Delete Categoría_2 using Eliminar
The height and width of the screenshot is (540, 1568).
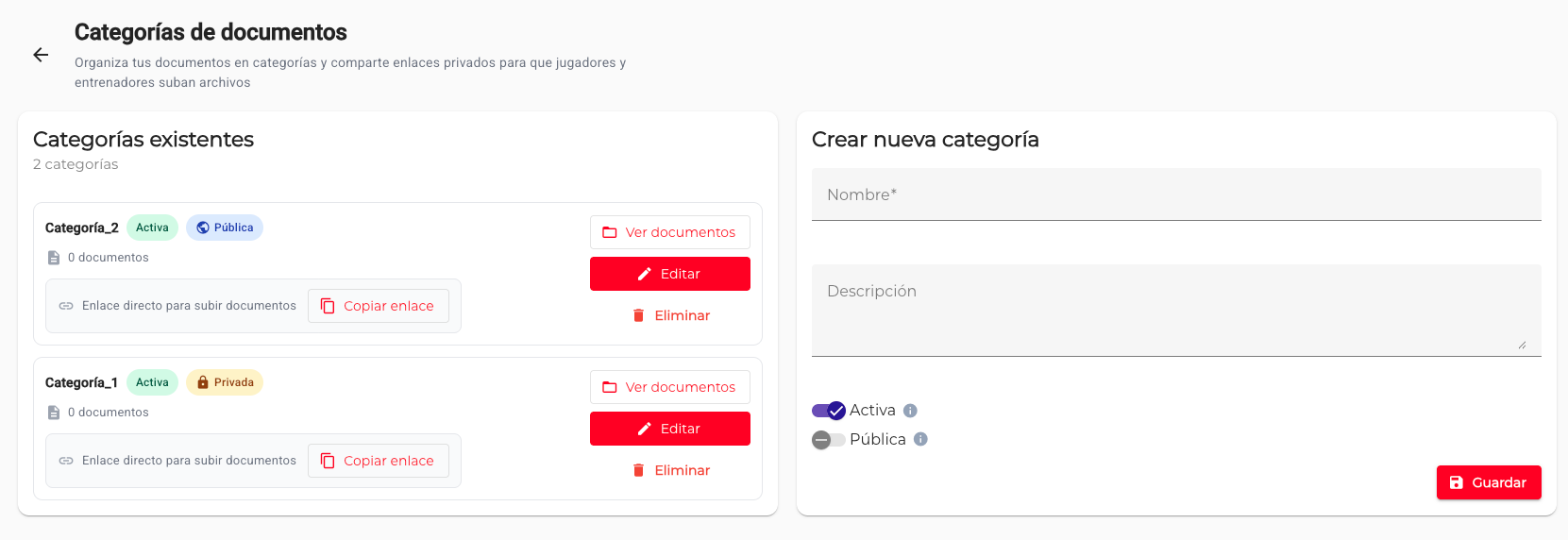(x=670, y=315)
